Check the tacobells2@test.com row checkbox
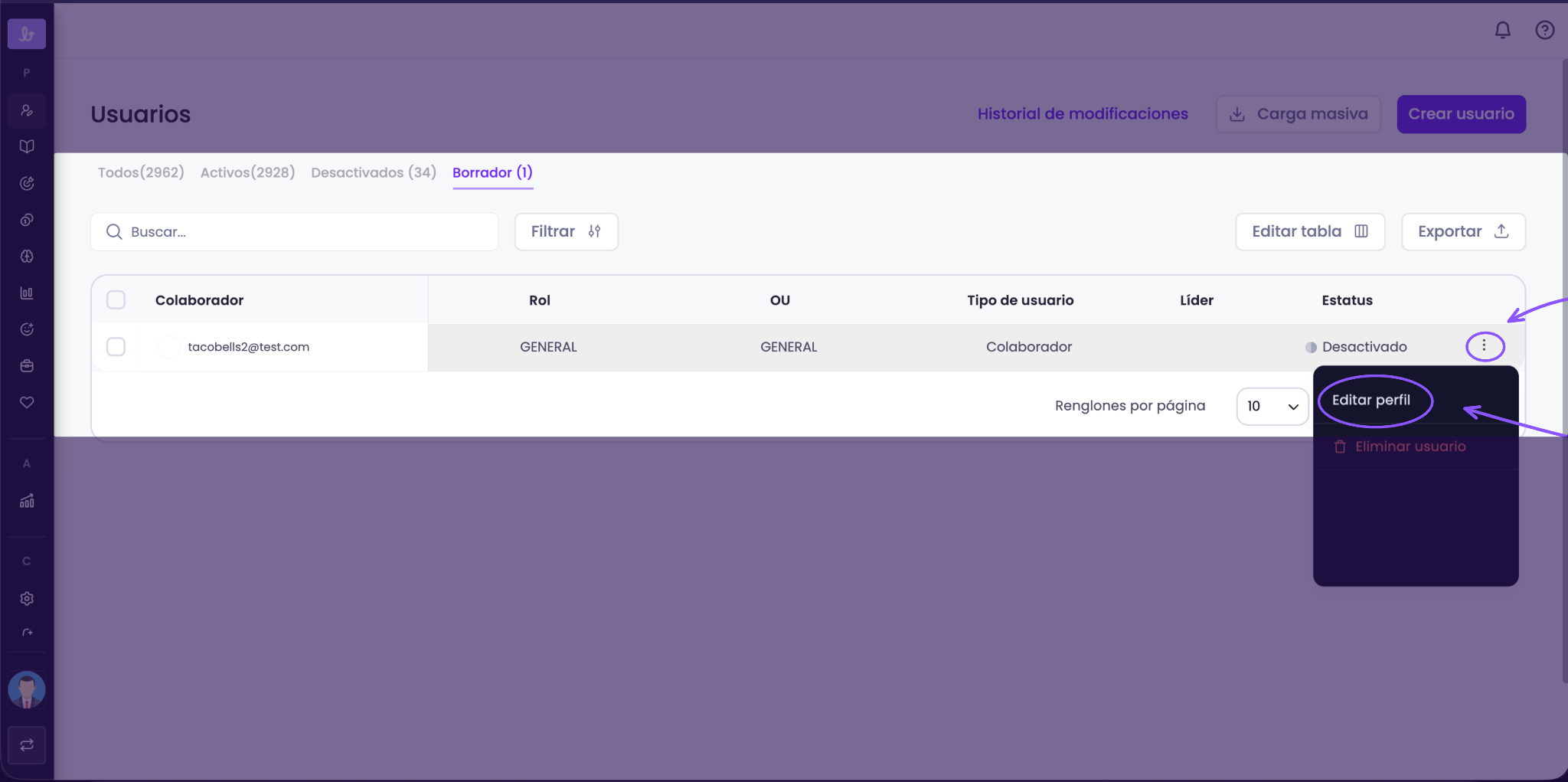Viewport: 1568px width, 782px height. pyautogui.click(x=116, y=347)
